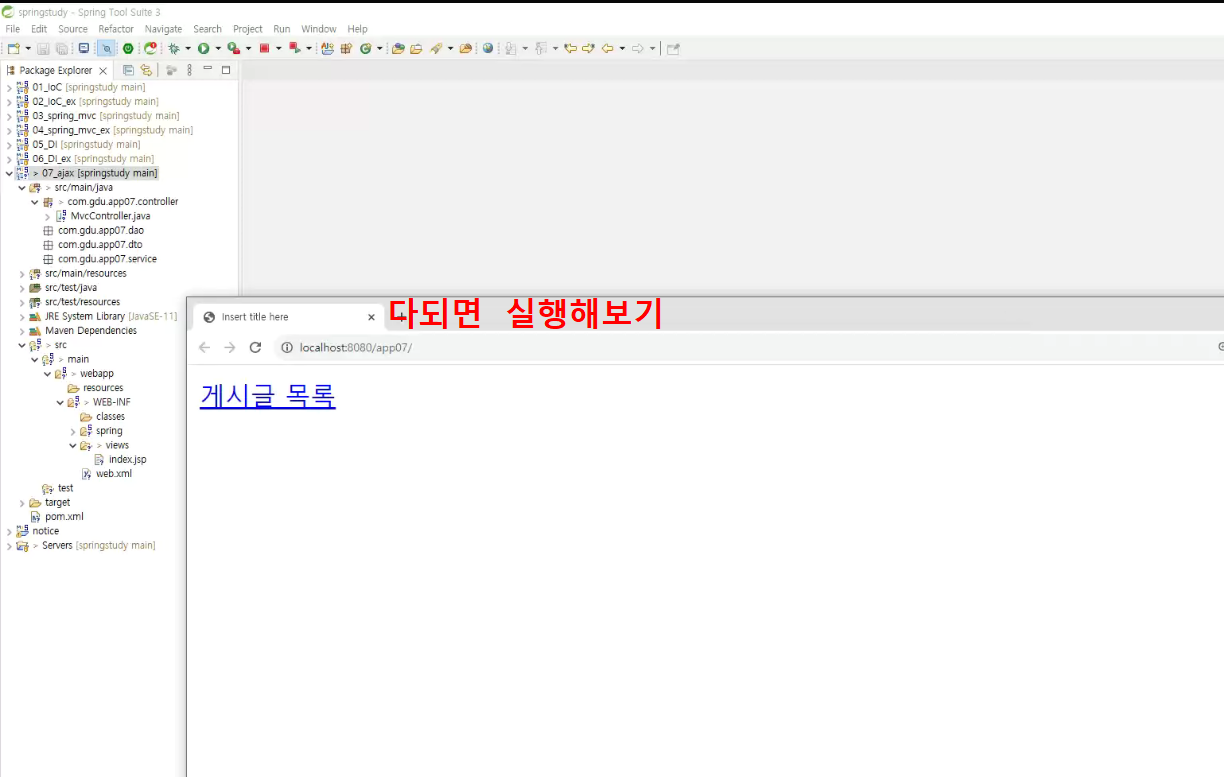Select web.xml in Package Explorer
The image size is (1224, 777).
tap(113, 473)
